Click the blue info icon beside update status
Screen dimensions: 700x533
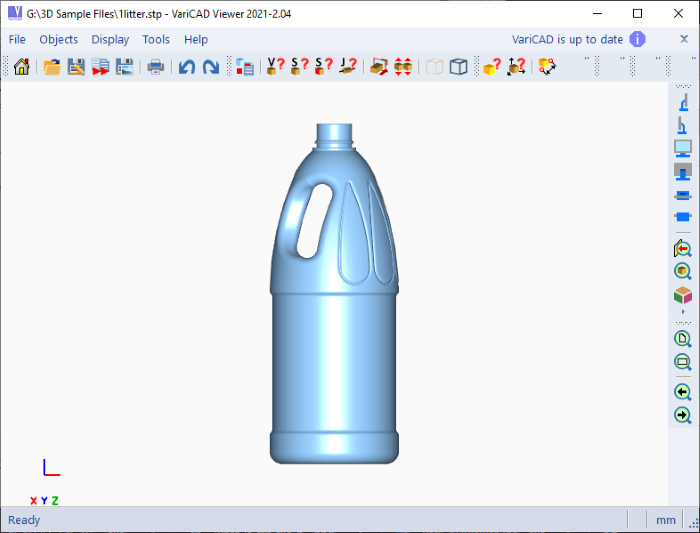coord(637,39)
